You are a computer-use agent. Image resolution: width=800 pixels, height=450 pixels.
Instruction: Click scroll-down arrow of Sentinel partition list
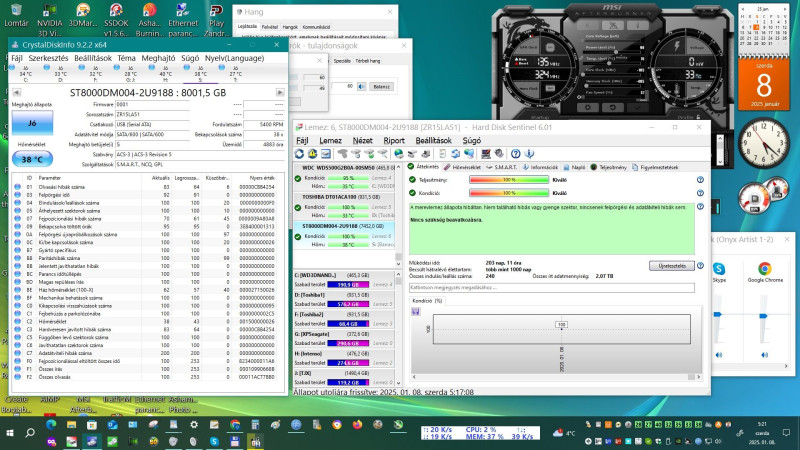point(398,383)
